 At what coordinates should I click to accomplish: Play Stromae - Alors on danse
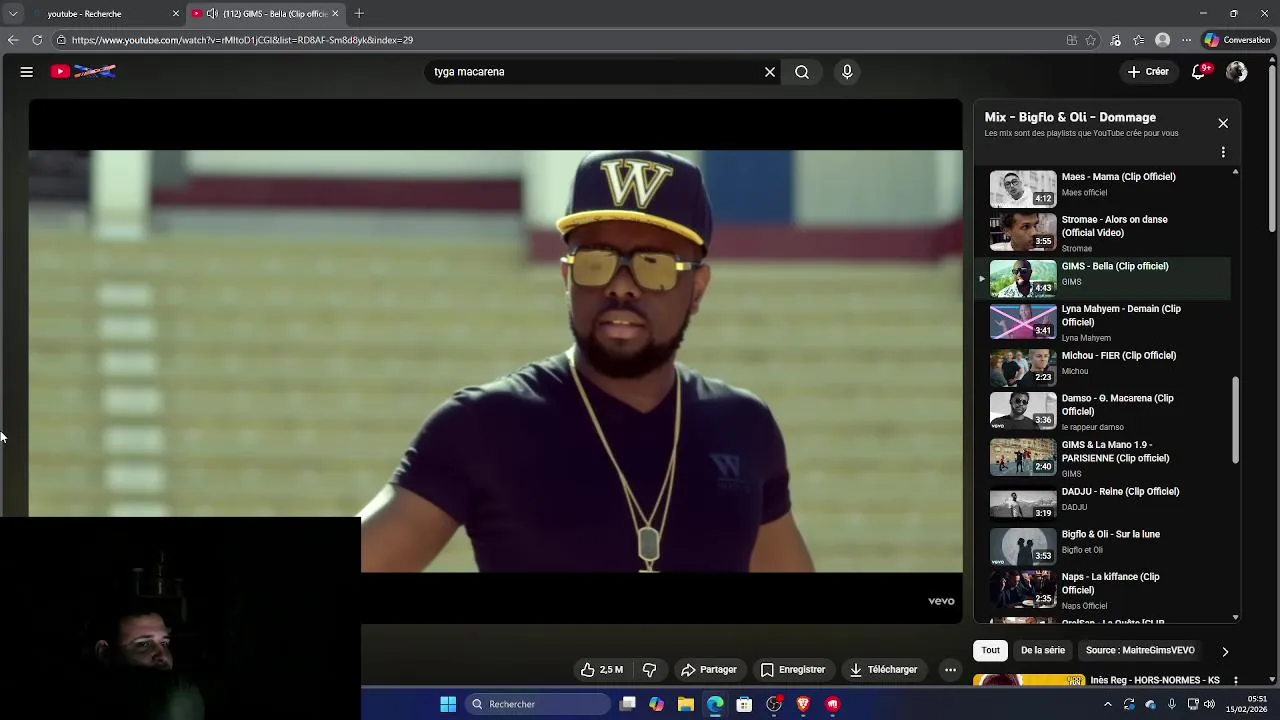point(1105,232)
